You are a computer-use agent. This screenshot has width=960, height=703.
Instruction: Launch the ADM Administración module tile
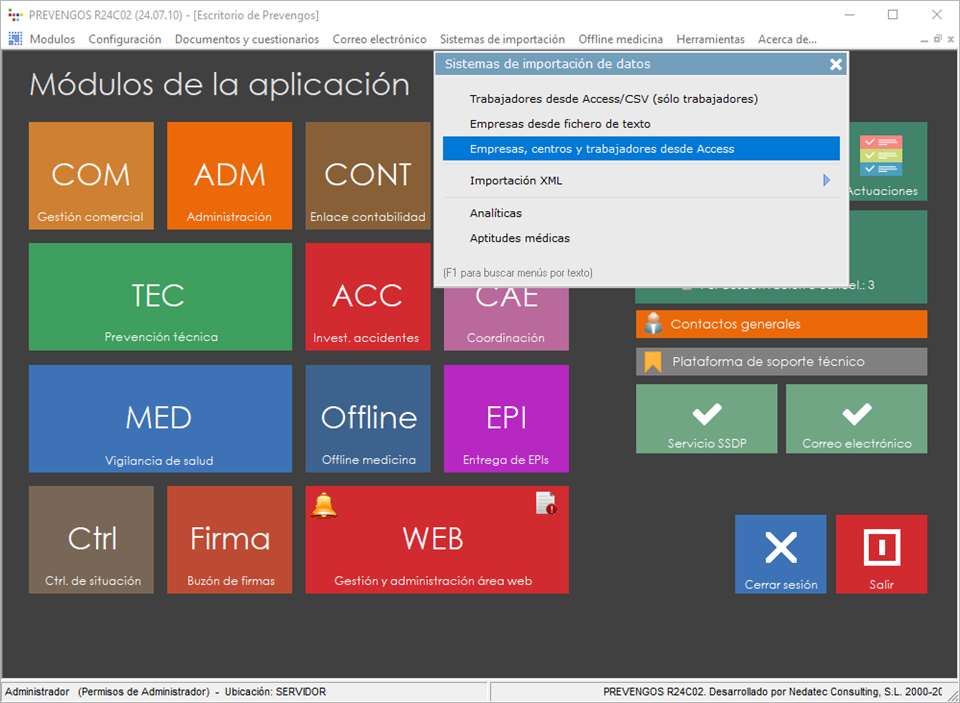[229, 176]
